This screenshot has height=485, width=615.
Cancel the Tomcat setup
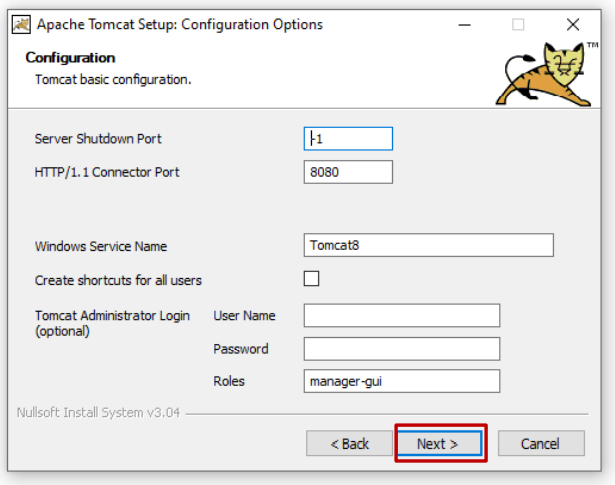tap(541, 443)
